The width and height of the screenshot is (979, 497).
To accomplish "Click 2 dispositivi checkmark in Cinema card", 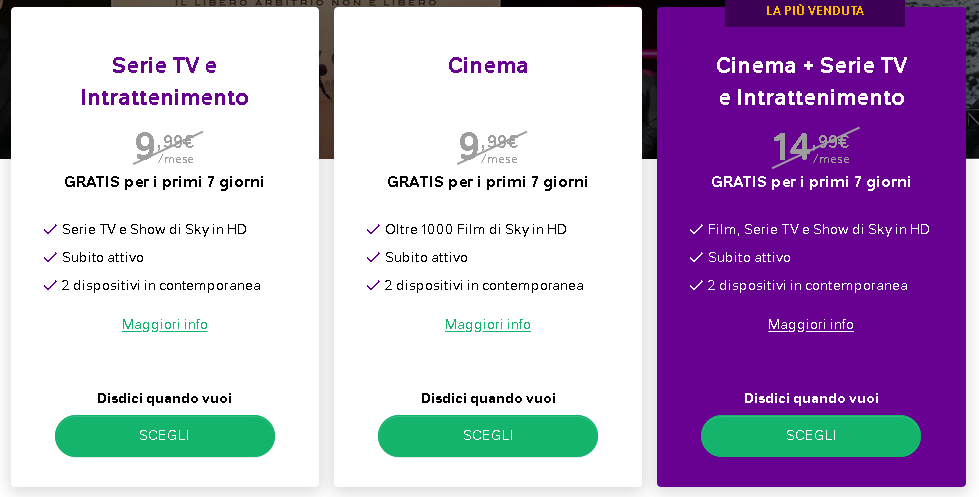I will point(373,285).
